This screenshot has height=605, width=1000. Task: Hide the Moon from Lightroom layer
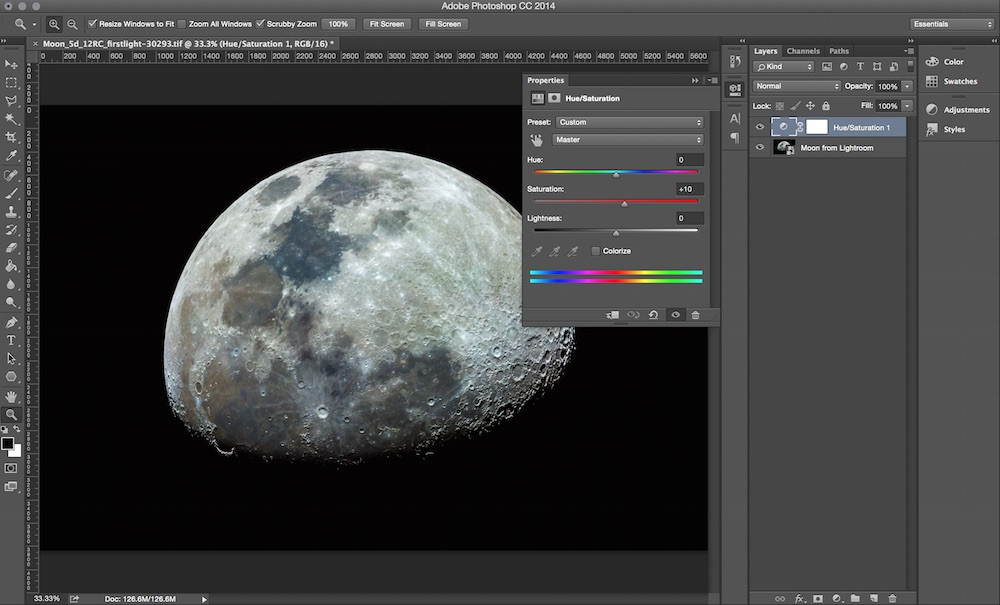pyautogui.click(x=760, y=147)
